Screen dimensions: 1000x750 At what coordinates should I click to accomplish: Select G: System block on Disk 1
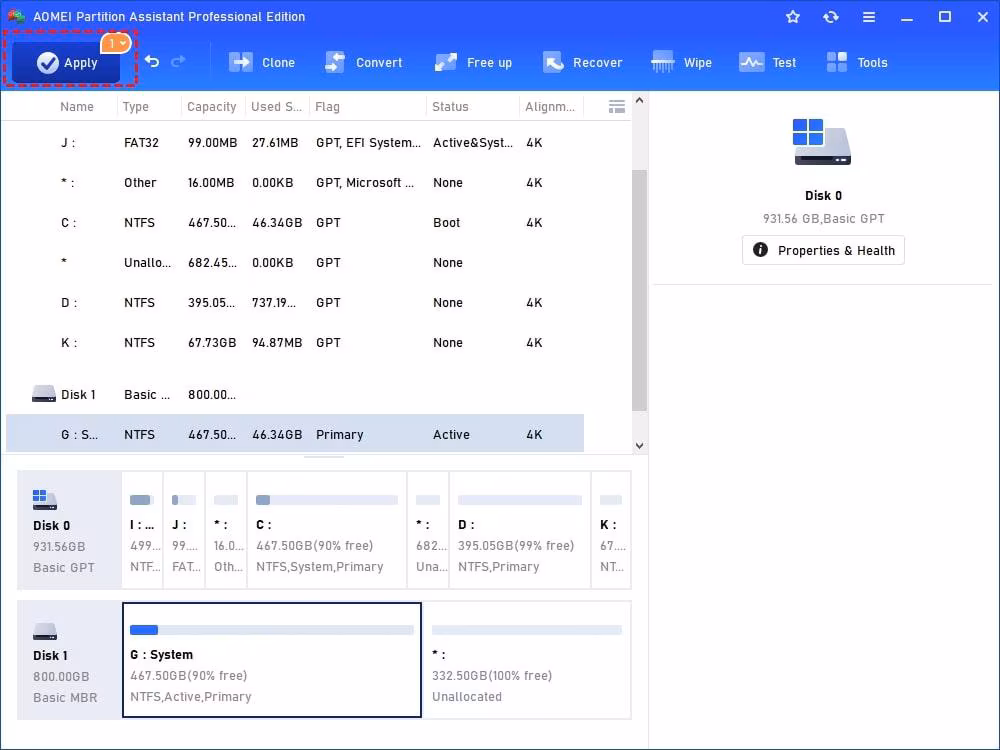point(272,660)
